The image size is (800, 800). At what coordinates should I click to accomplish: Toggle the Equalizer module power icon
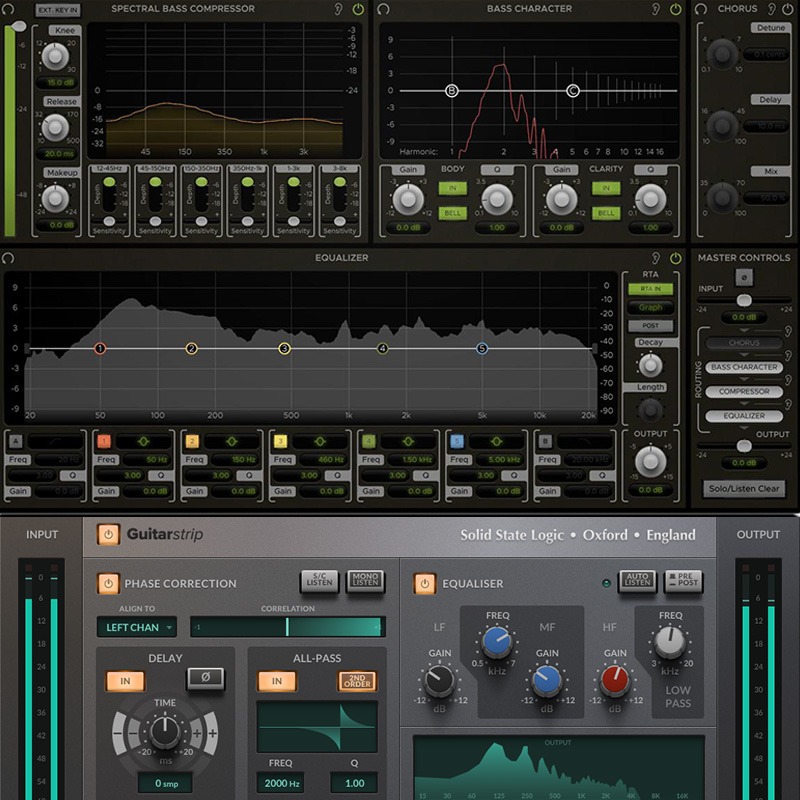pyautogui.click(x=676, y=258)
